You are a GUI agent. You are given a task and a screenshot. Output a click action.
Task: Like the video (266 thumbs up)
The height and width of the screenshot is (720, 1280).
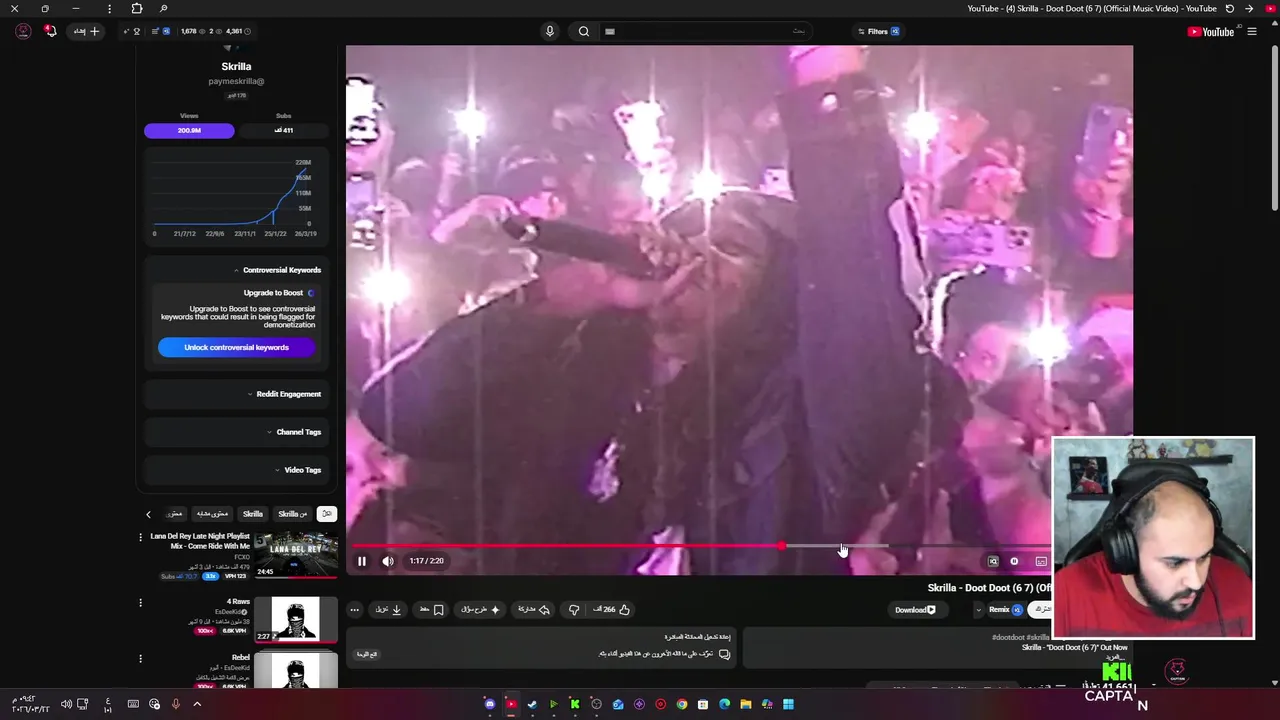click(x=612, y=609)
